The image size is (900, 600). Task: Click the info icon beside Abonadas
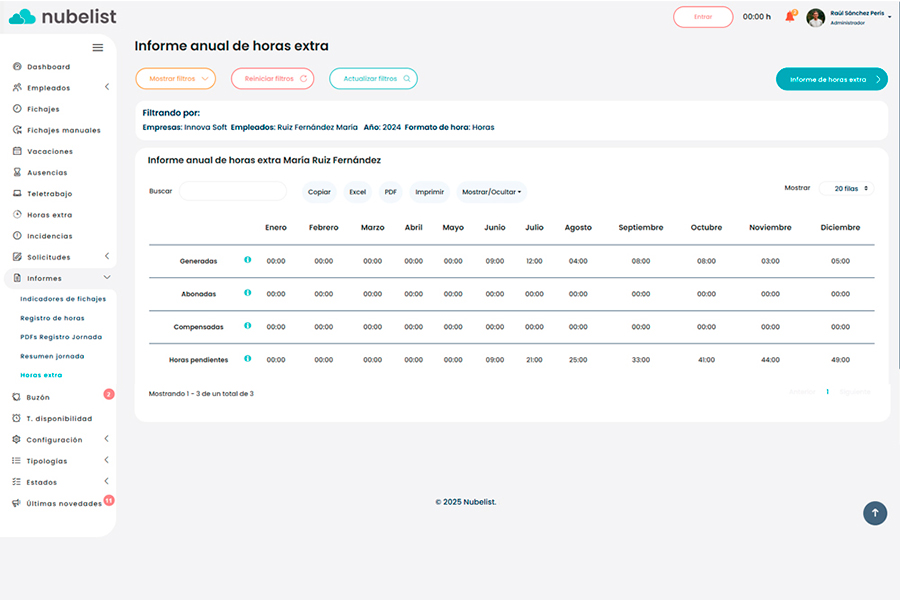click(247, 293)
